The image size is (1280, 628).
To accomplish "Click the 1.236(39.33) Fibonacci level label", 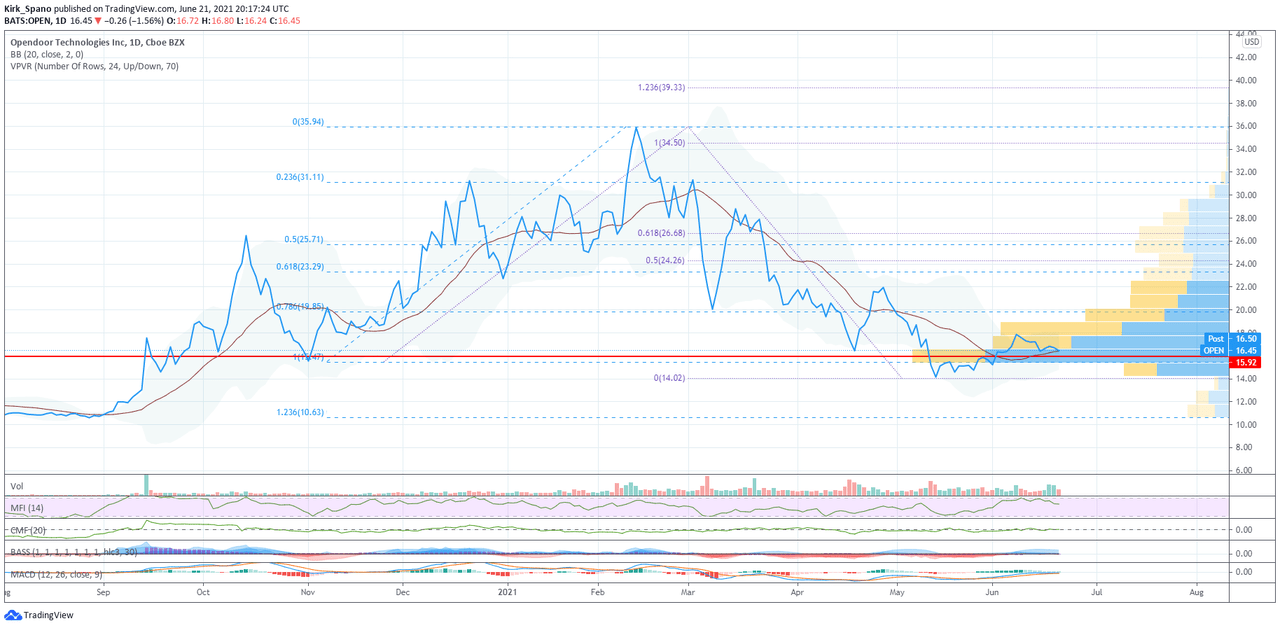I will point(661,88).
